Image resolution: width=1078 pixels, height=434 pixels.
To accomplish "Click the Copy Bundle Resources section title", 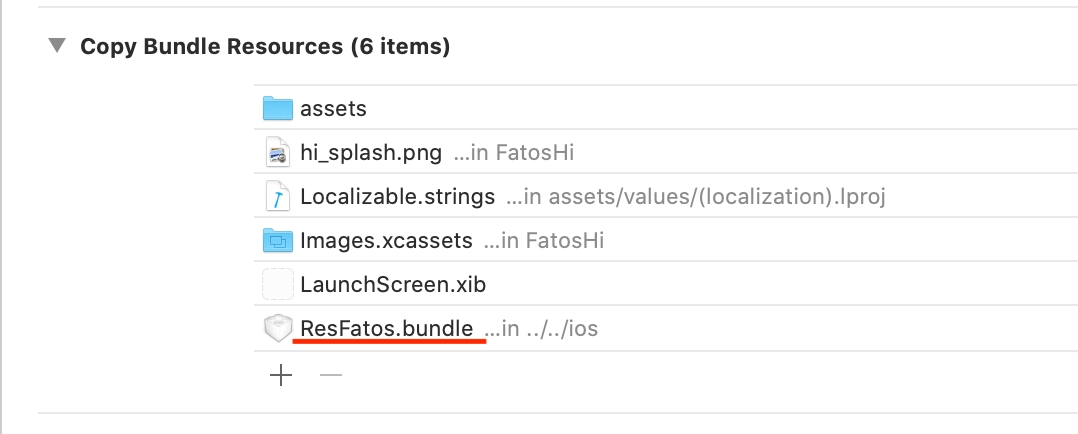I will coord(265,46).
